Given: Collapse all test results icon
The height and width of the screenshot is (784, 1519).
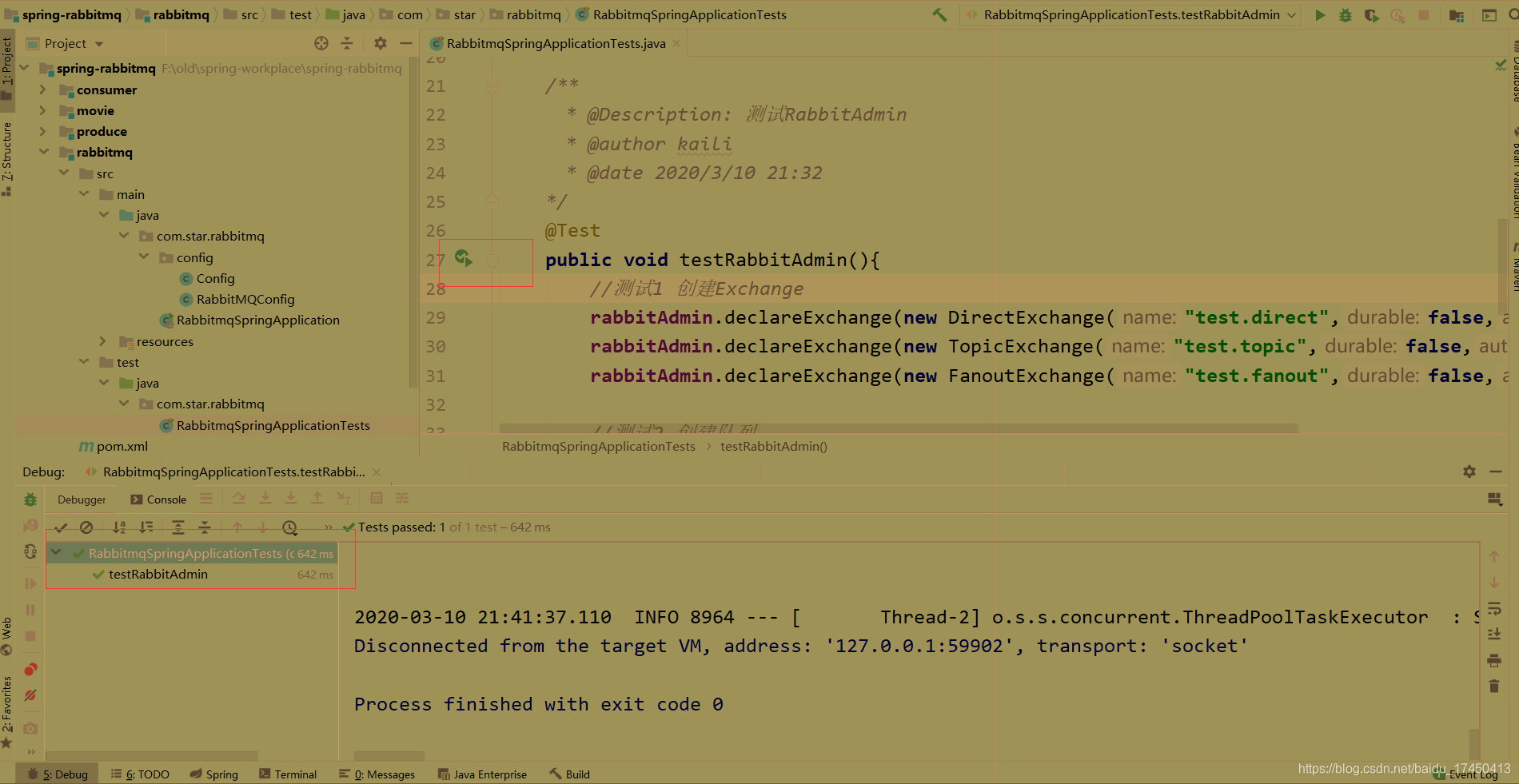Looking at the screenshot, I should pos(205,527).
